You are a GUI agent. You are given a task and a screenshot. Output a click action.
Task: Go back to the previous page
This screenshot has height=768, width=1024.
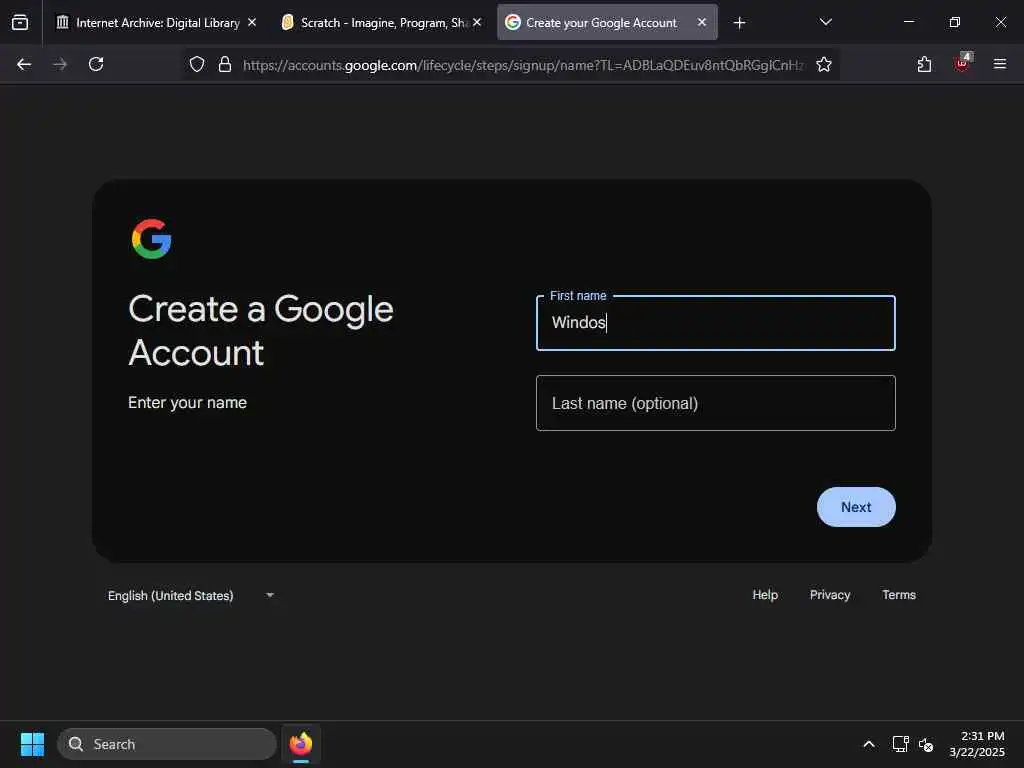[x=24, y=64]
